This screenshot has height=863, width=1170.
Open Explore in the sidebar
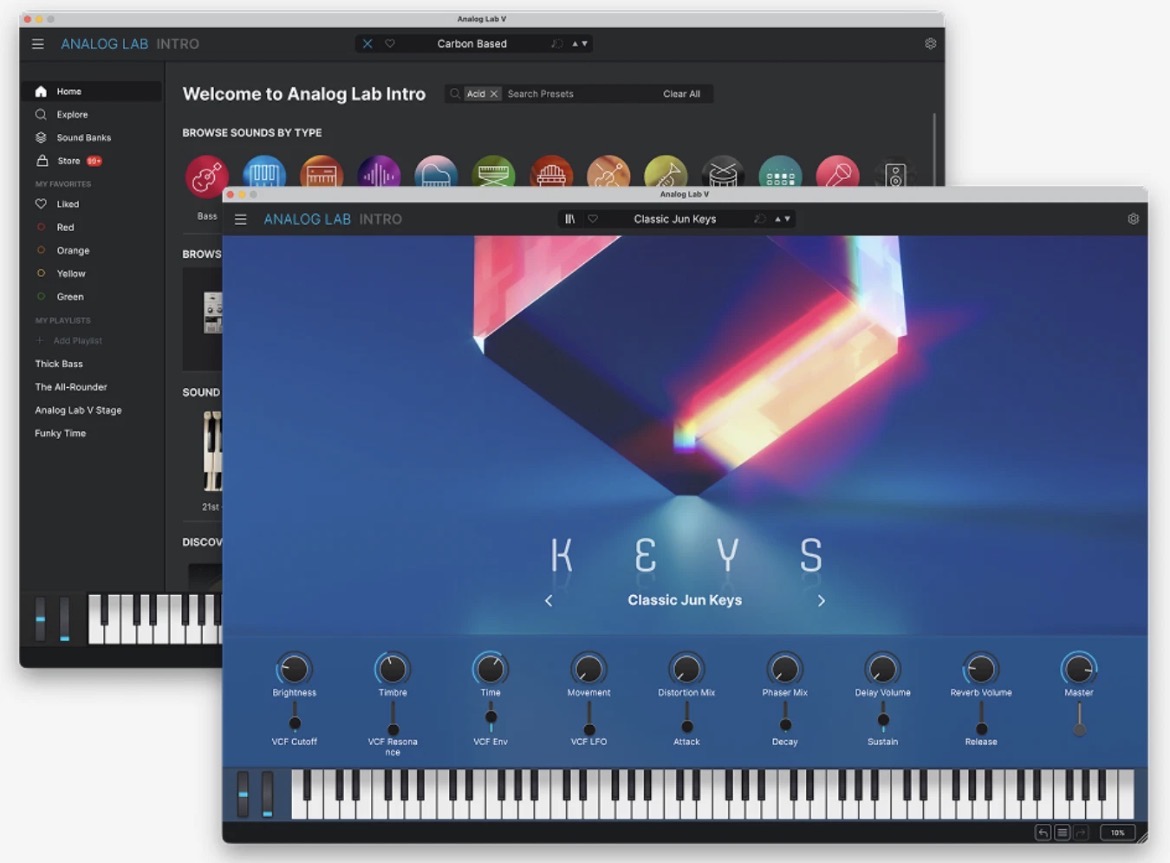point(71,115)
